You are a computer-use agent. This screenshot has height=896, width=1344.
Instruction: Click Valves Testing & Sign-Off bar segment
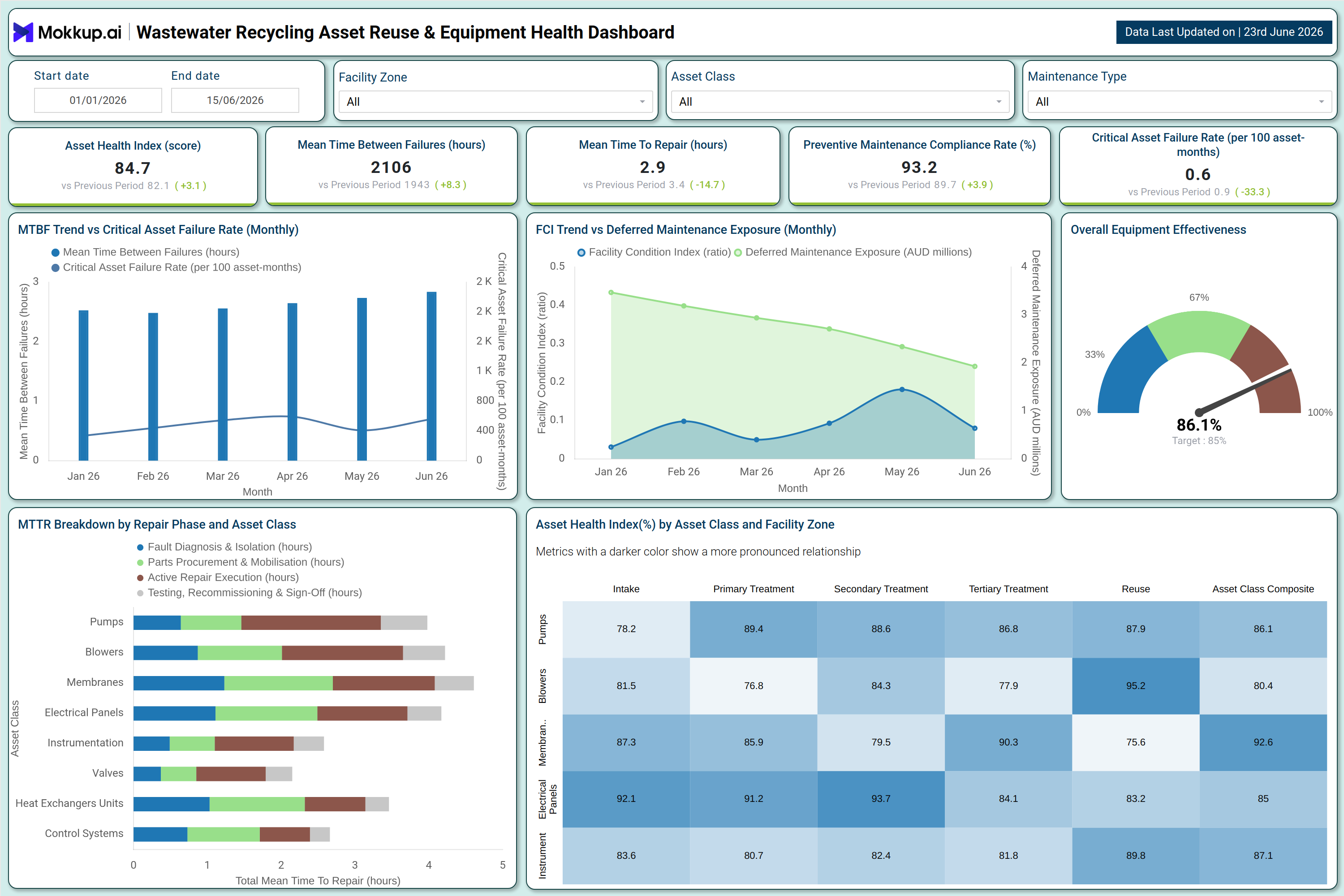pyautogui.click(x=279, y=774)
